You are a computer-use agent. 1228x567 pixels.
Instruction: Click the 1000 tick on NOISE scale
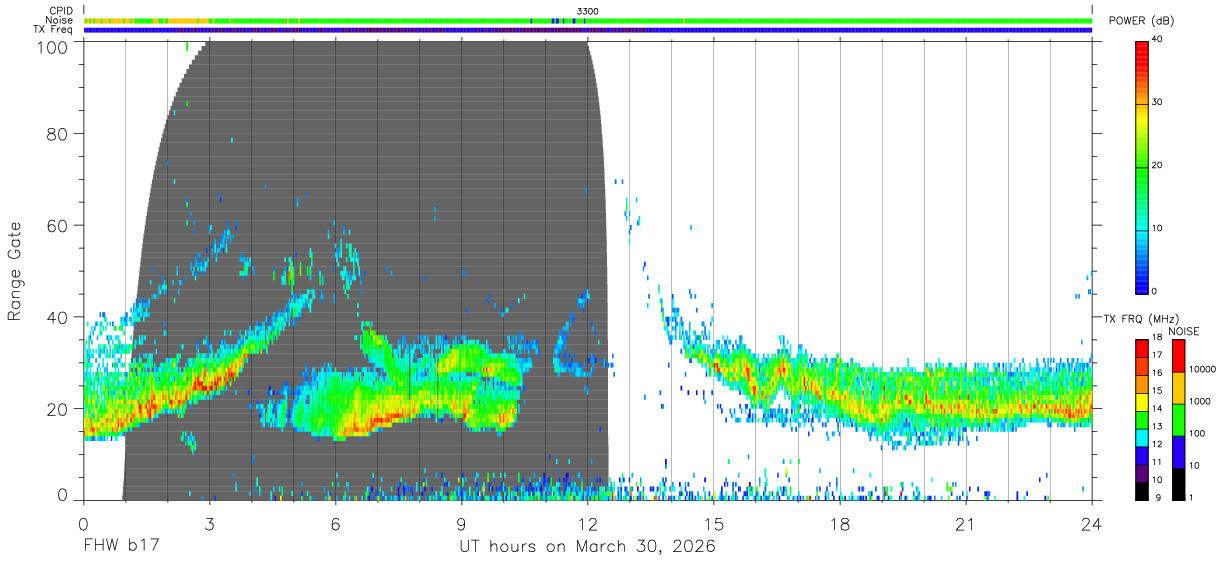[x=1199, y=401]
